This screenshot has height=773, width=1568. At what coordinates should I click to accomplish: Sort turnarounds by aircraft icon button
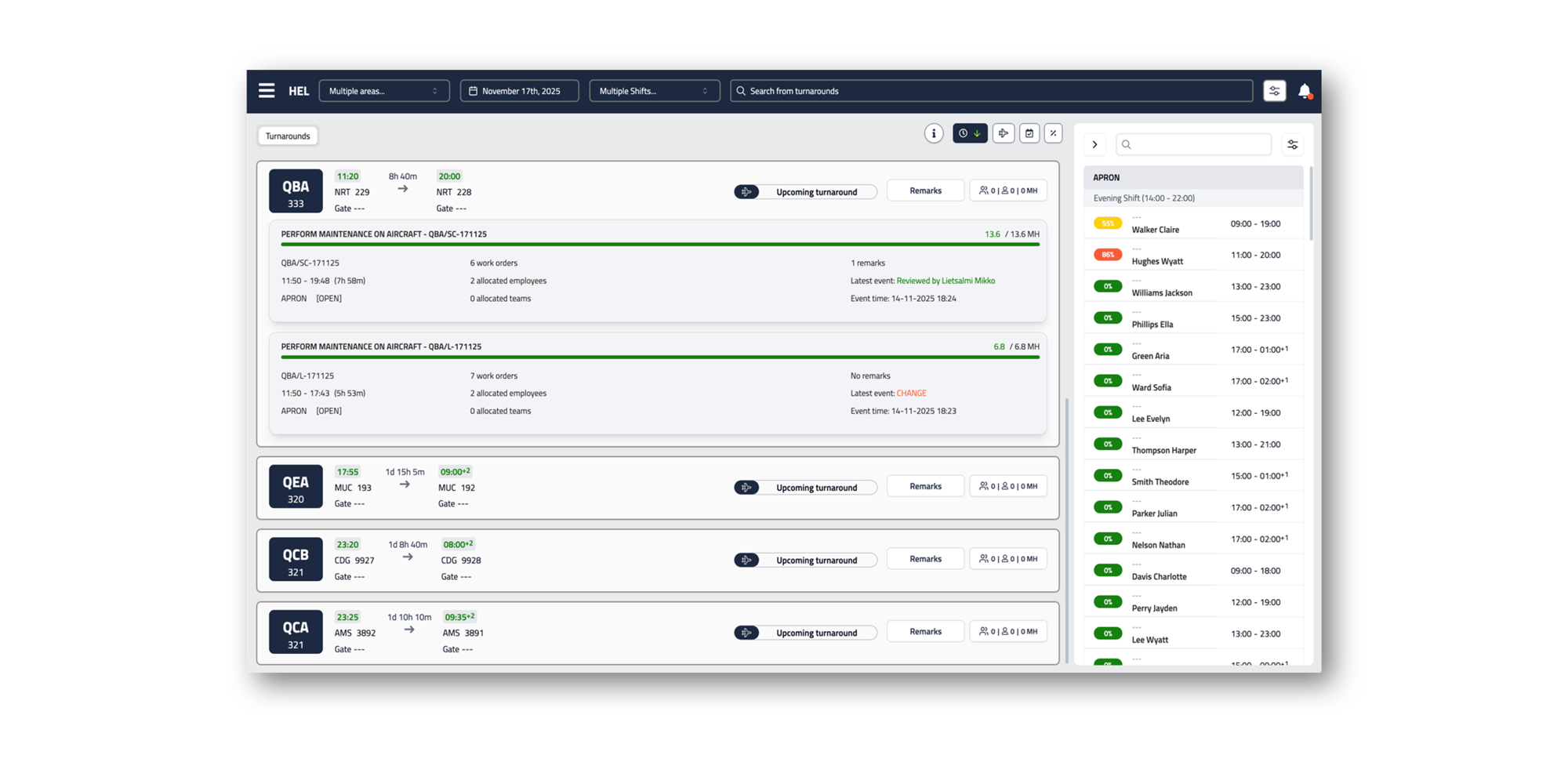point(1004,134)
